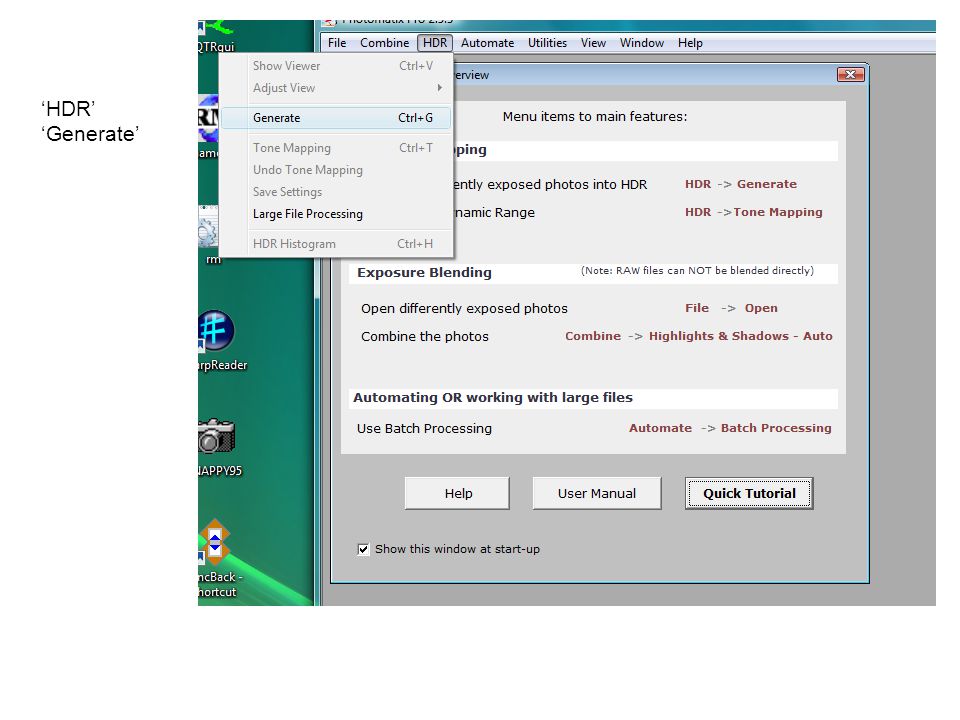Viewport: 960px width, 720px height.
Task: Click Combine the photos text
Action: click(425, 337)
